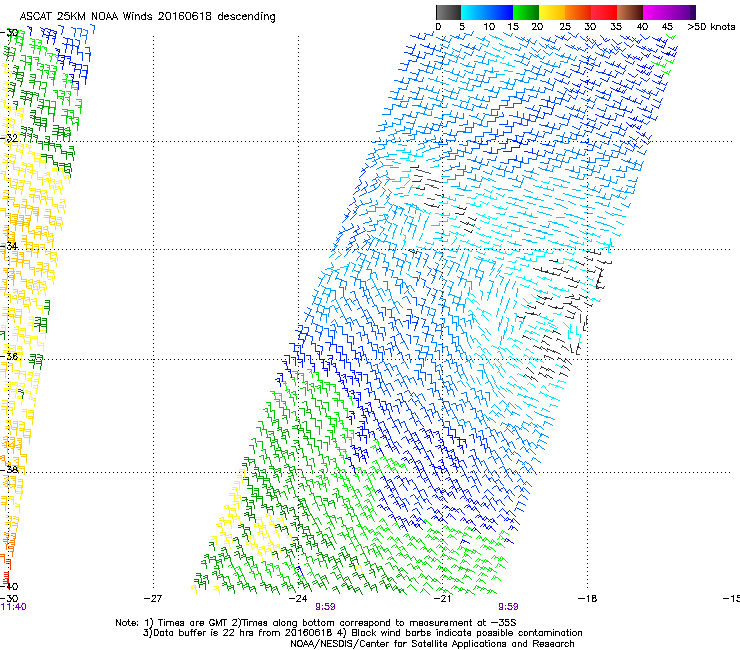The image size is (740, 650).
Task: Click the cyan-blue 5-15 knots color segment
Action: [x=487, y=12]
